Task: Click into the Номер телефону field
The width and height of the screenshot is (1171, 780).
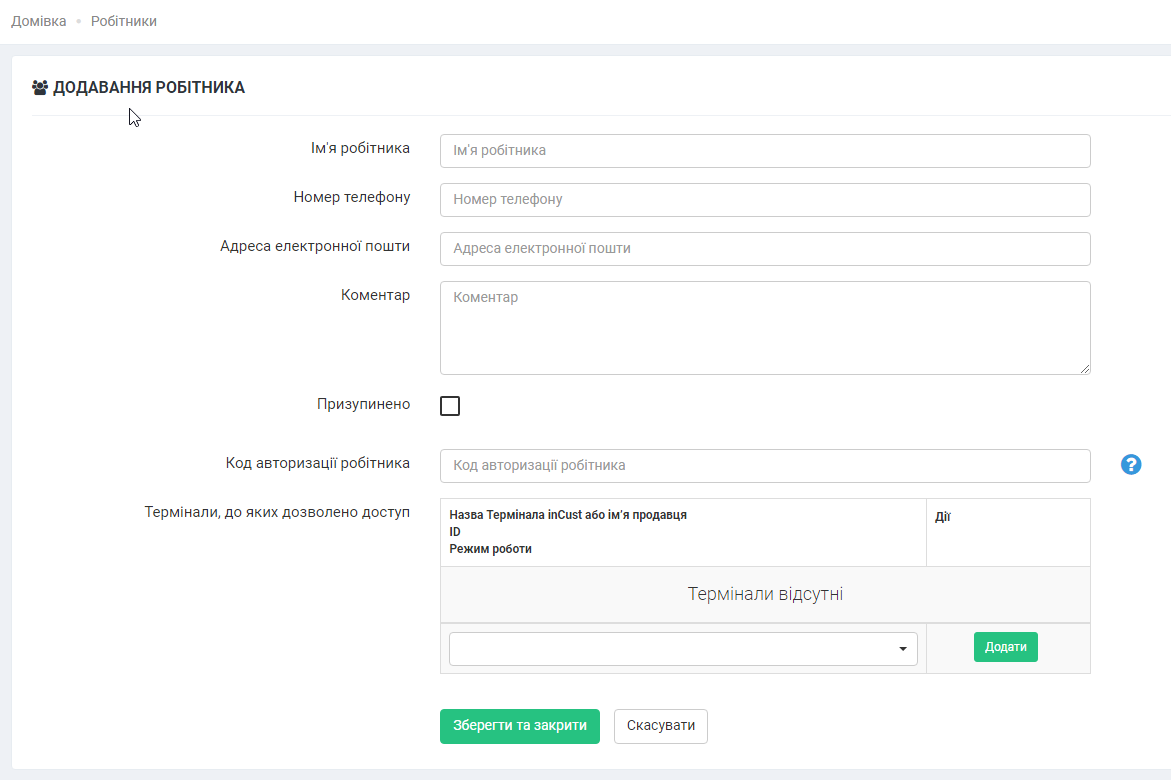Action: (x=764, y=200)
